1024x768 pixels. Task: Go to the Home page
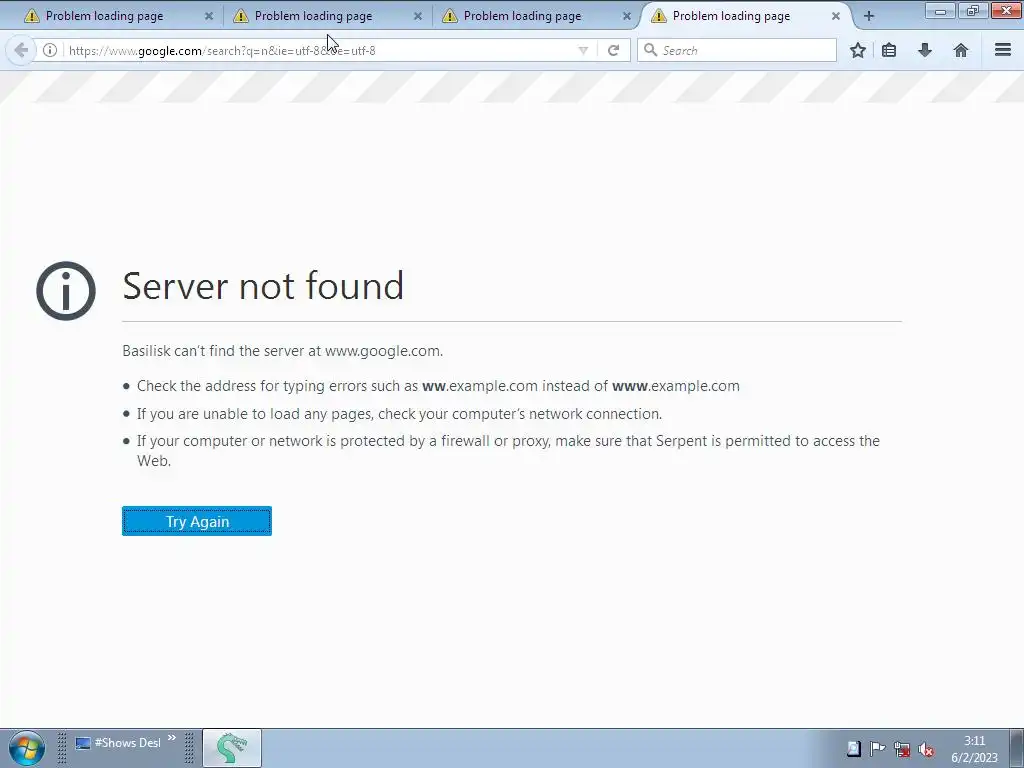(x=961, y=50)
